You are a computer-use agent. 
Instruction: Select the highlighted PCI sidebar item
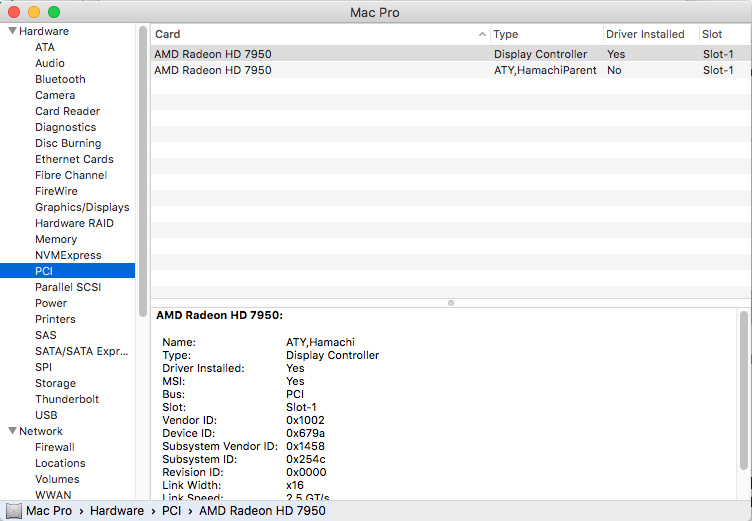coord(67,271)
